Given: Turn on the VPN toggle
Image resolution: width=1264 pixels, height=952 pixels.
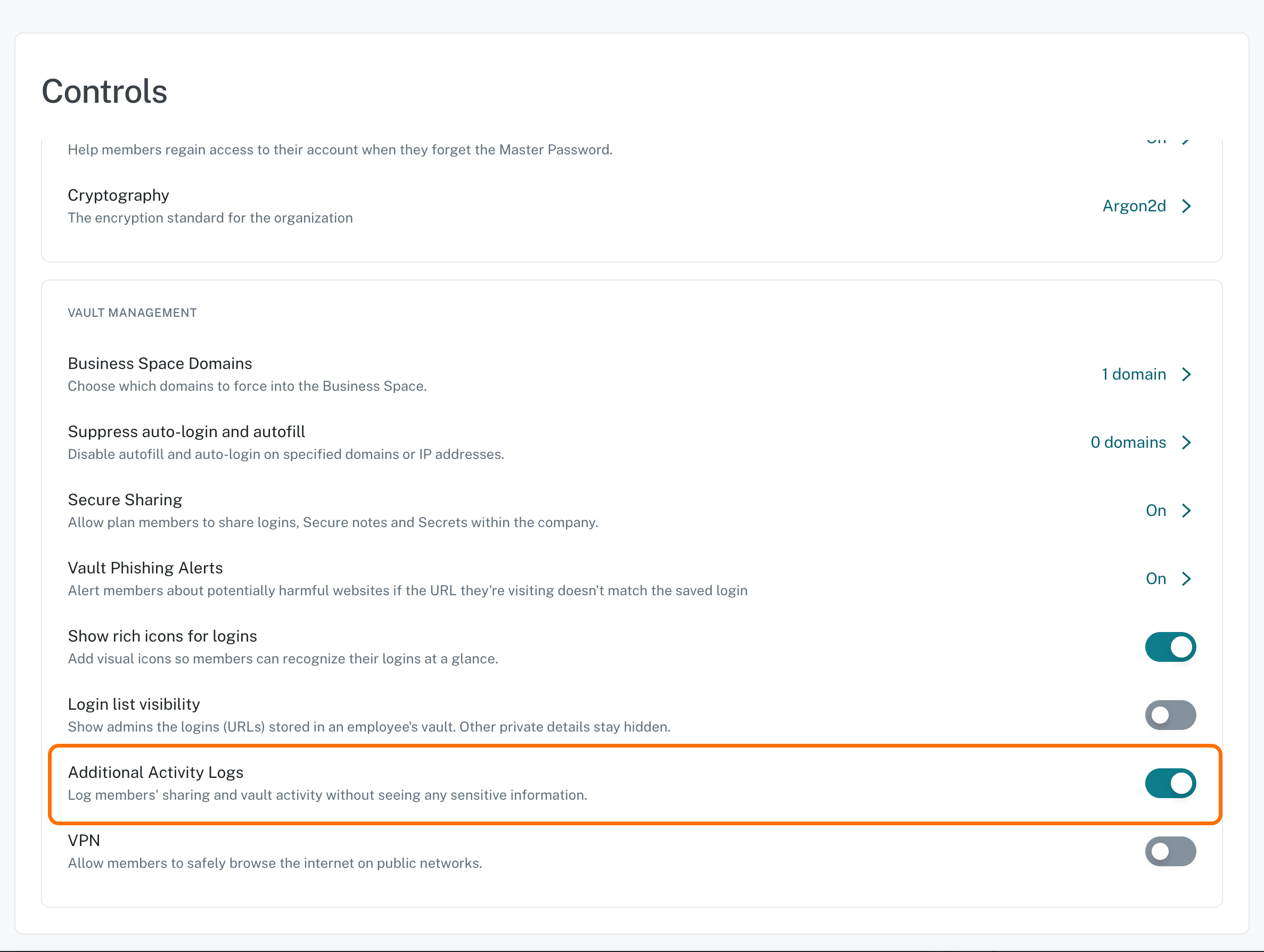Looking at the screenshot, I should [1170, 851].
